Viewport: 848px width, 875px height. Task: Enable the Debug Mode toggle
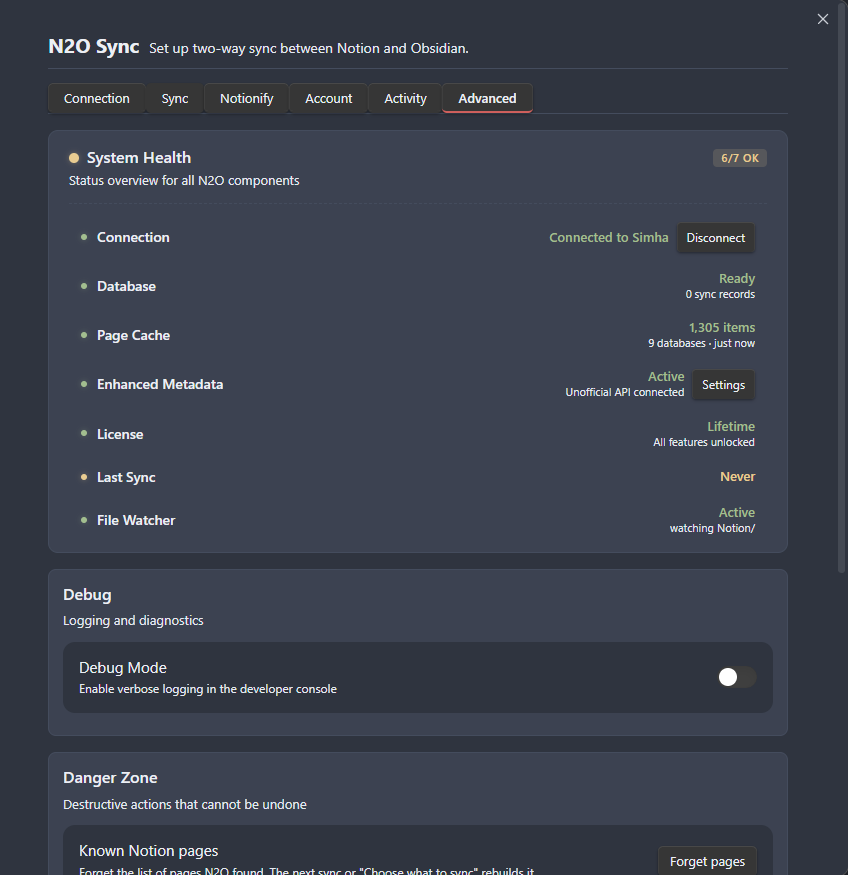(x=736, y=677)
